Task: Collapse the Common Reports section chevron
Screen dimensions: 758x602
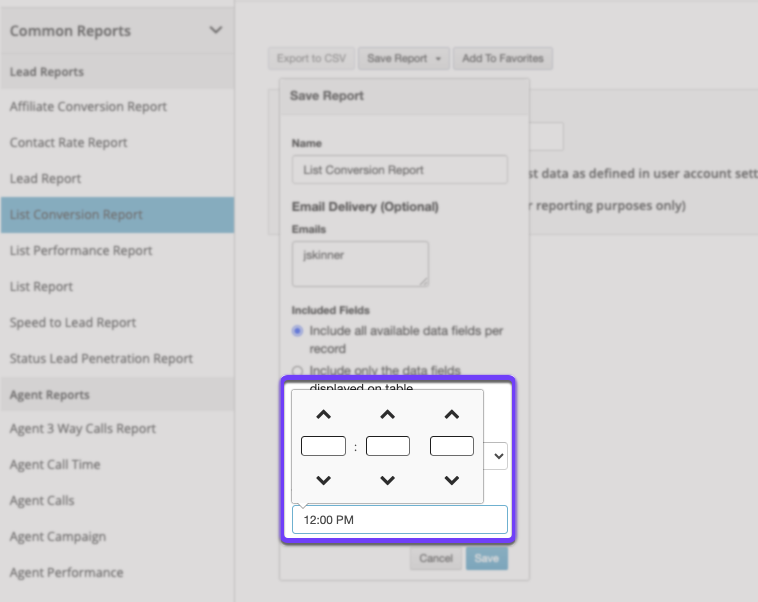Action: (x=216, y=30)
